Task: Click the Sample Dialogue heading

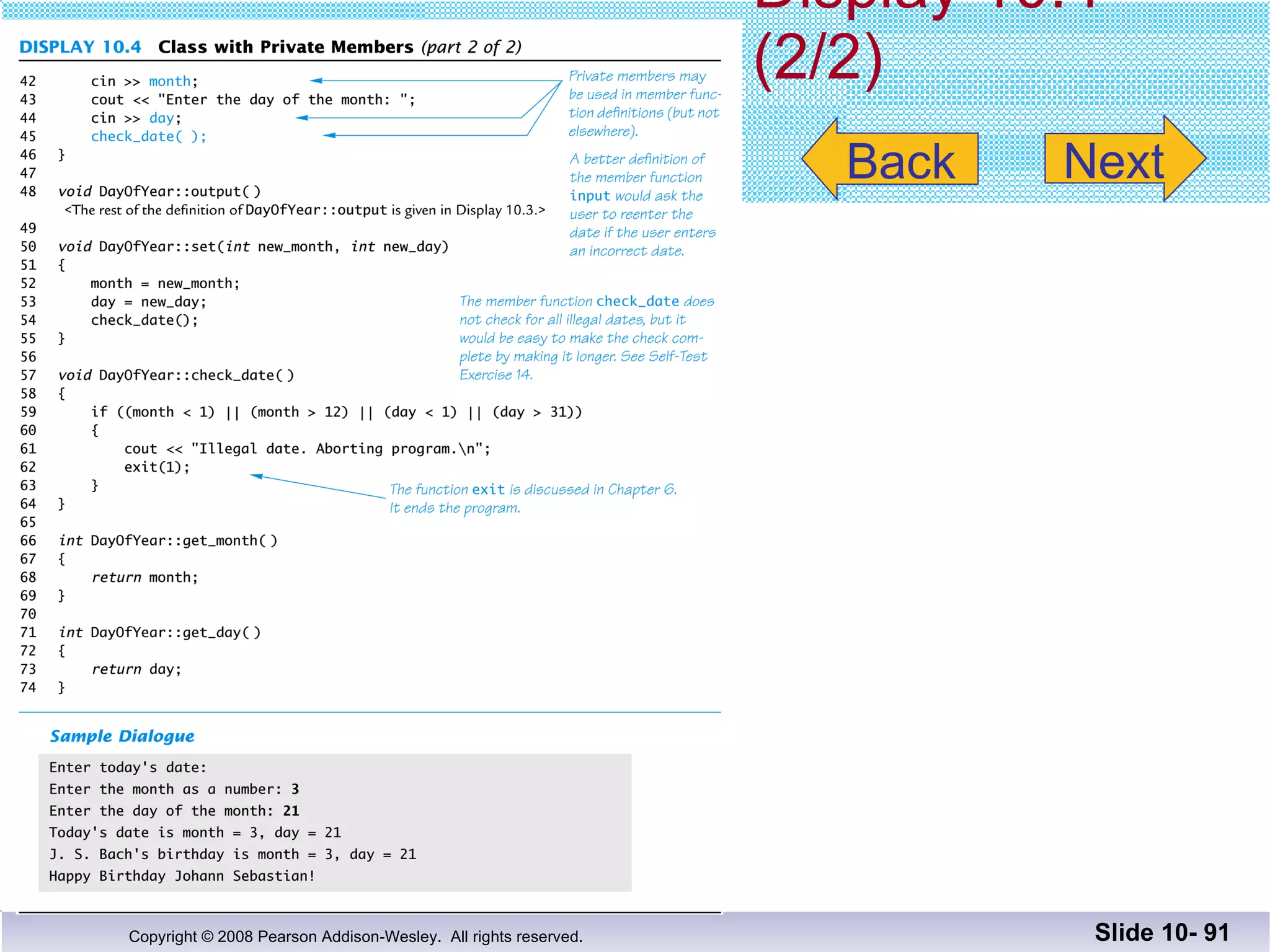Action: click(122, 736)
